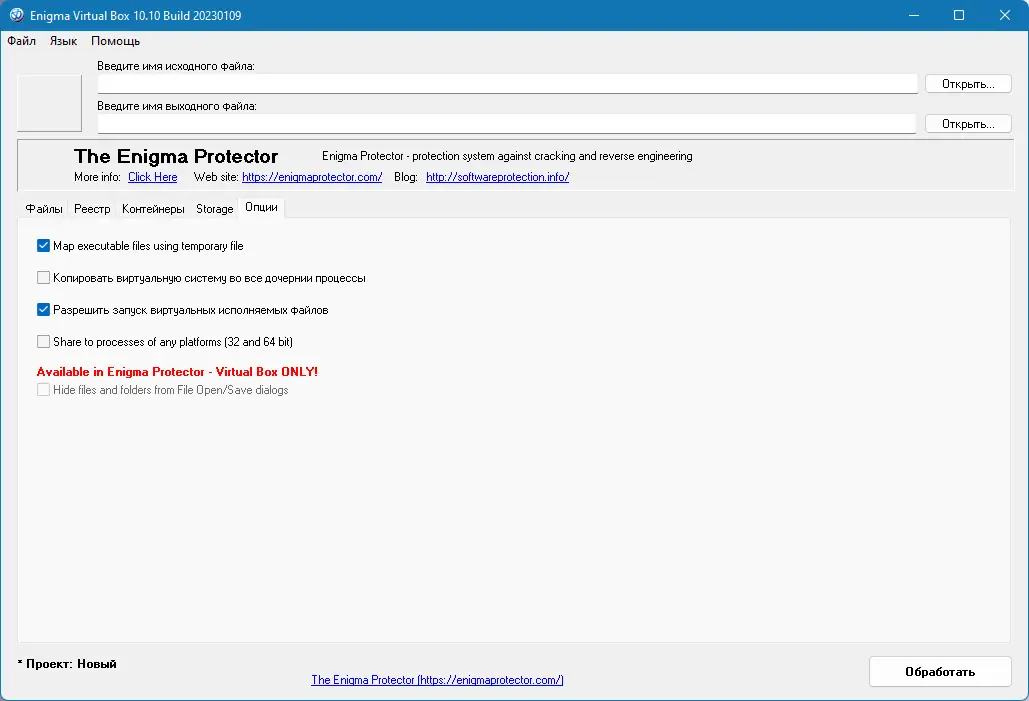The width and height of the screenshot is (1029, 701).
Task: Open the Файл menu
Action: coord(22,41)
